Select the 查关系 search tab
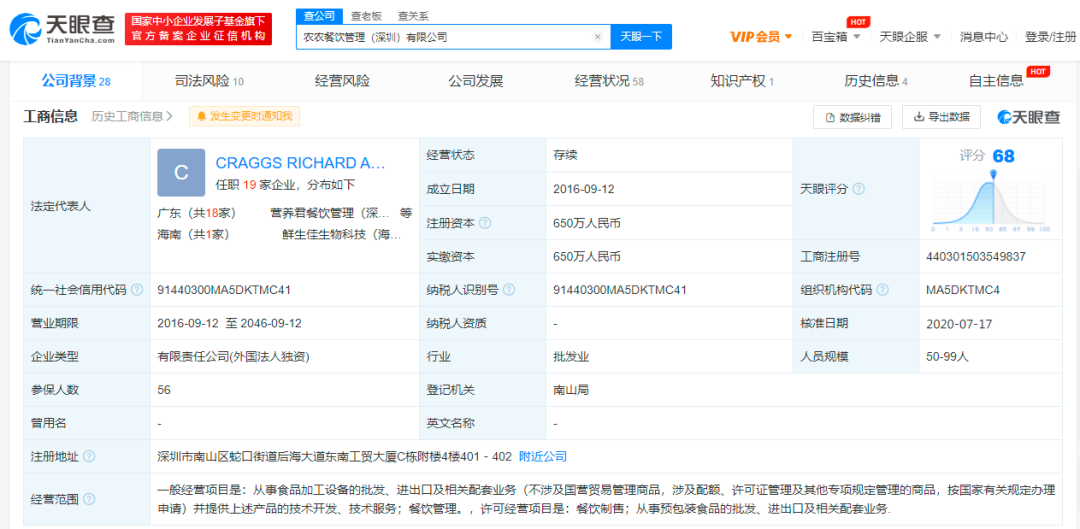This screenshot has height=529, width=1080. coord(413,15)
